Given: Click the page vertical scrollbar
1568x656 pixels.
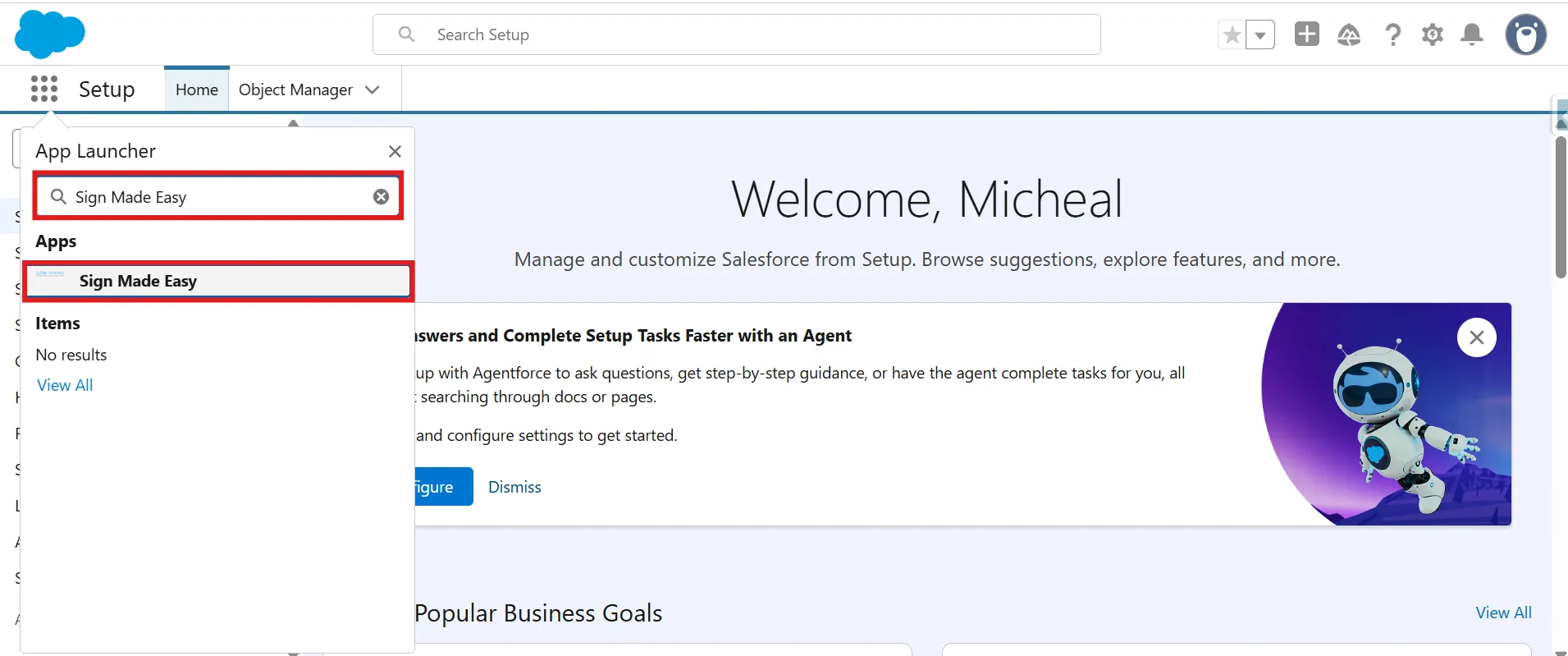Looking at the screenshot, I should [x=1561, y=208].
